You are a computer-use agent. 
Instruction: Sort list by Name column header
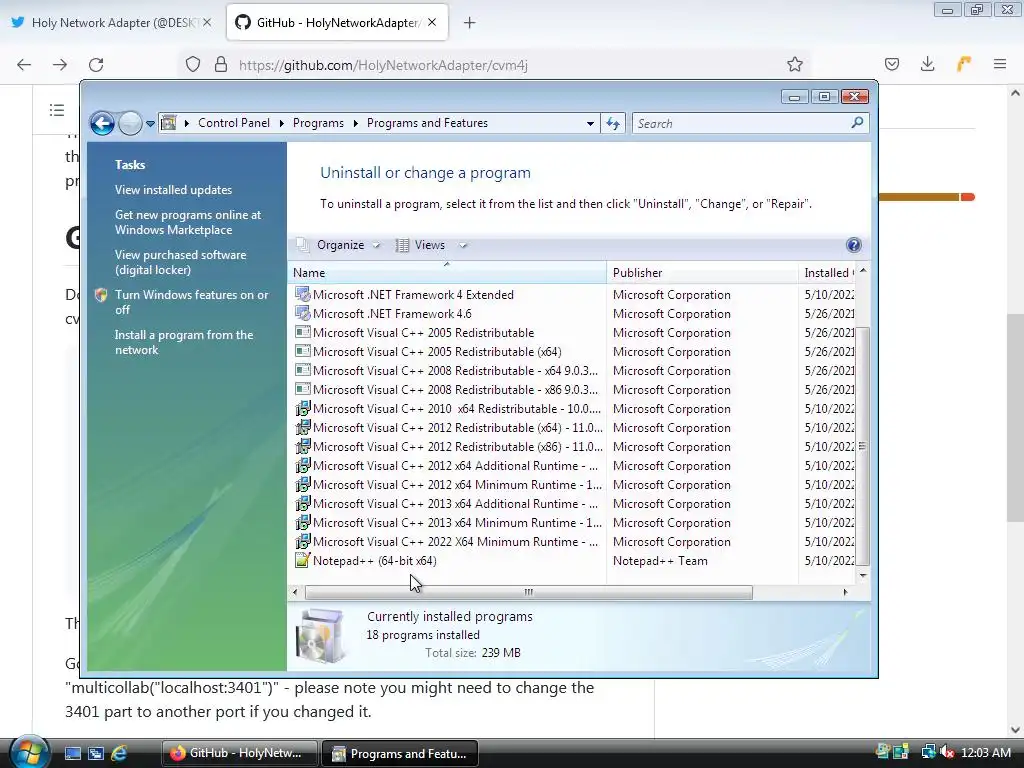click(447, 273)
